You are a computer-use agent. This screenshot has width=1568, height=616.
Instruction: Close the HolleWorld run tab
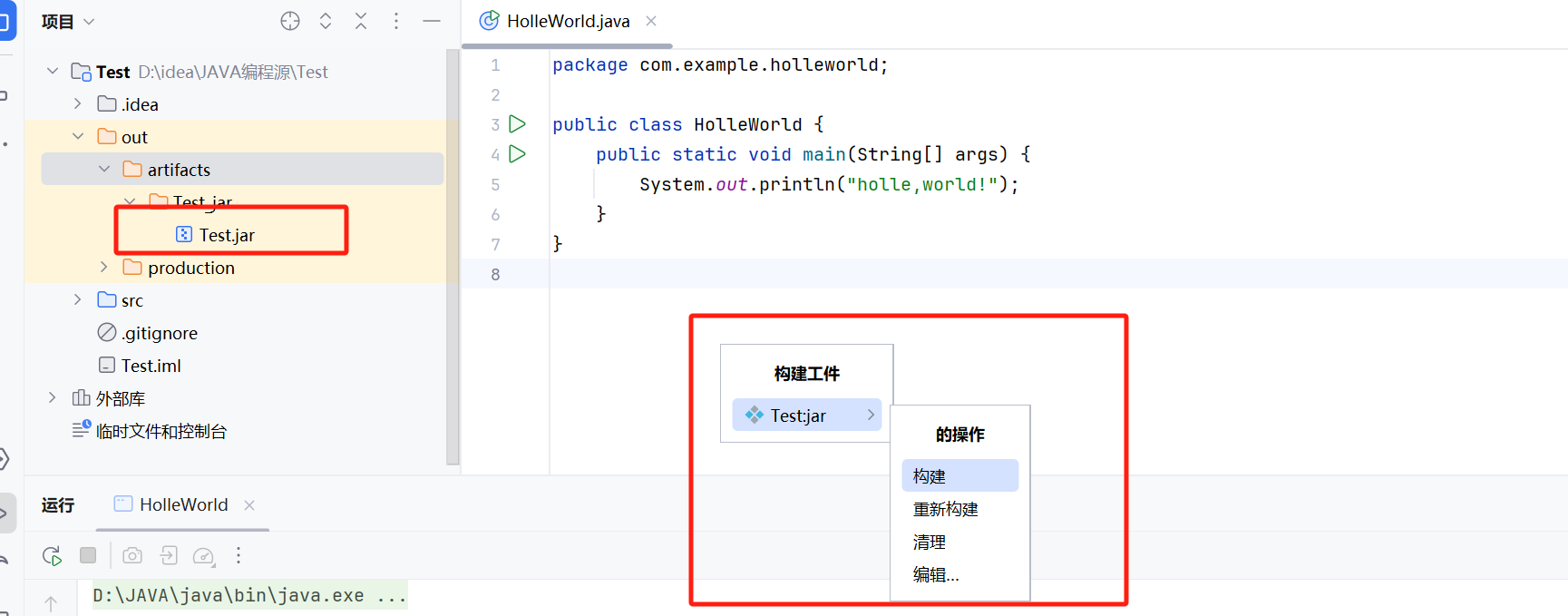point(249,505)
